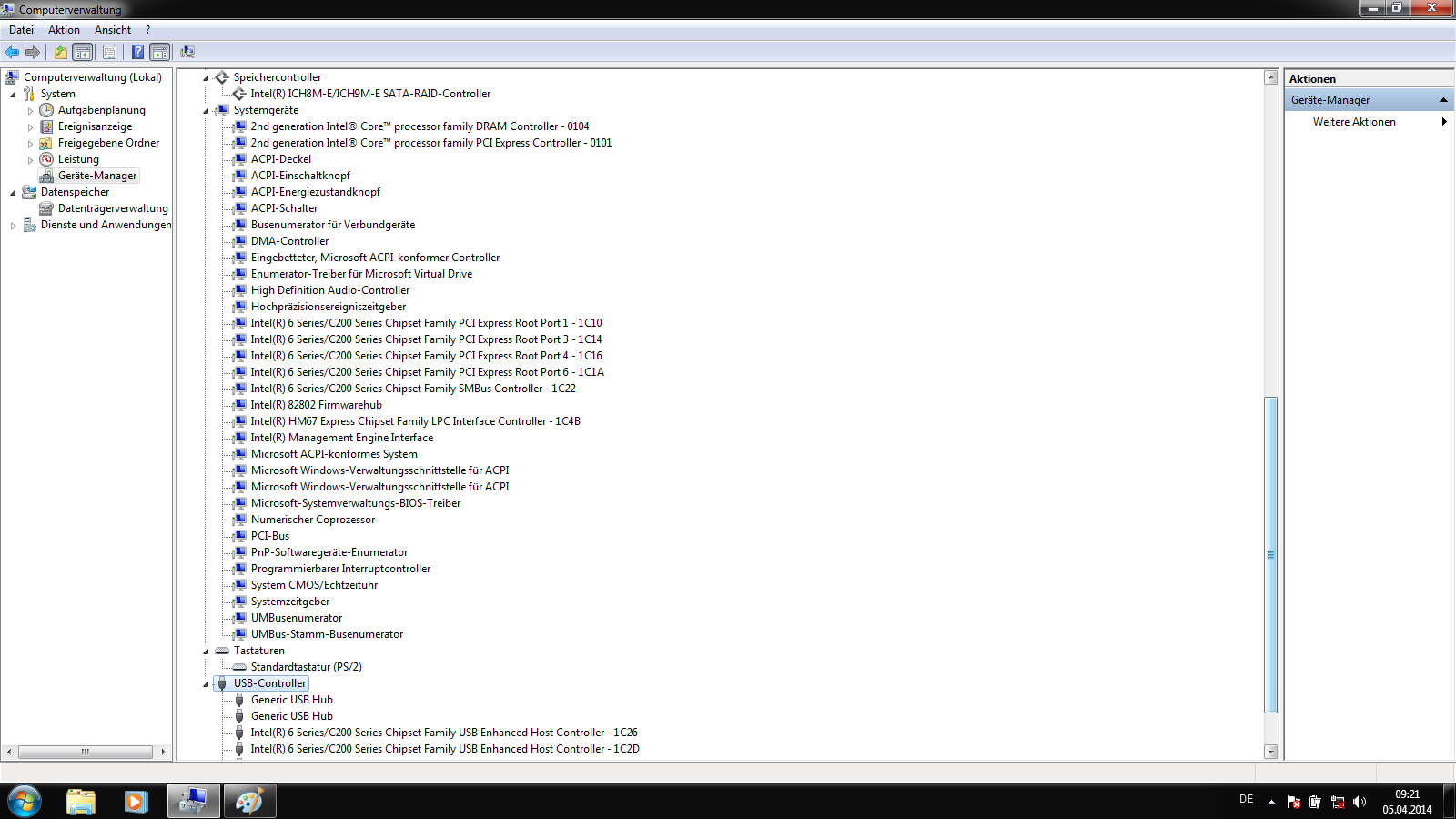The height and width of the screenshot is (819, 1456).
Task: Select the High Definition Audio-Controller entry
Action: 330,290
